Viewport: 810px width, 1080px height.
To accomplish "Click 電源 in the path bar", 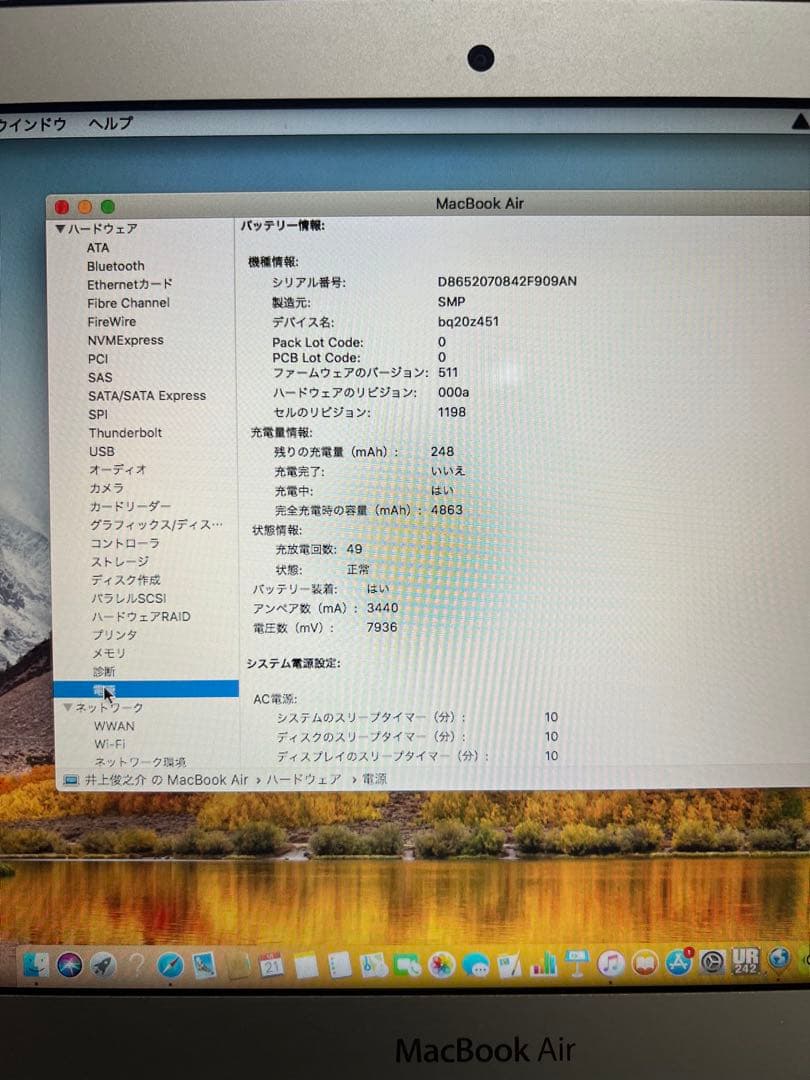I will click(x=375, y=779).
